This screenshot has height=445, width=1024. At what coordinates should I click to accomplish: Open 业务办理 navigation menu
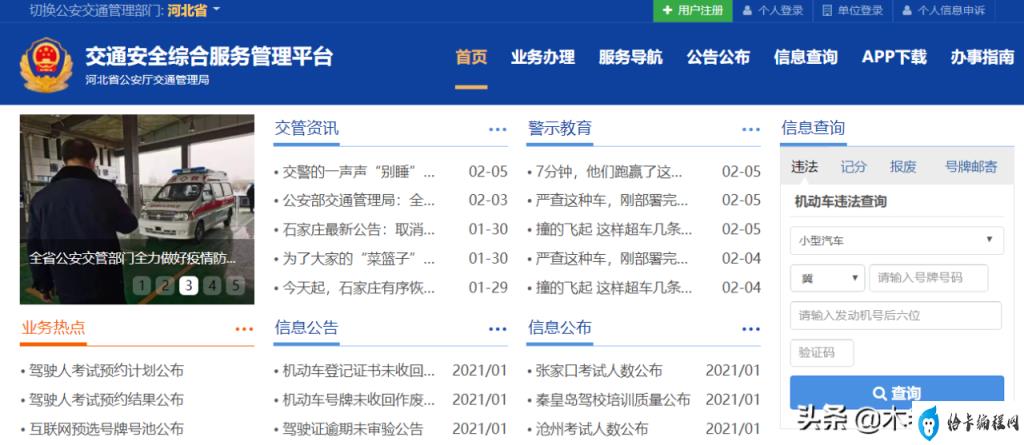(x=543, y=58)
